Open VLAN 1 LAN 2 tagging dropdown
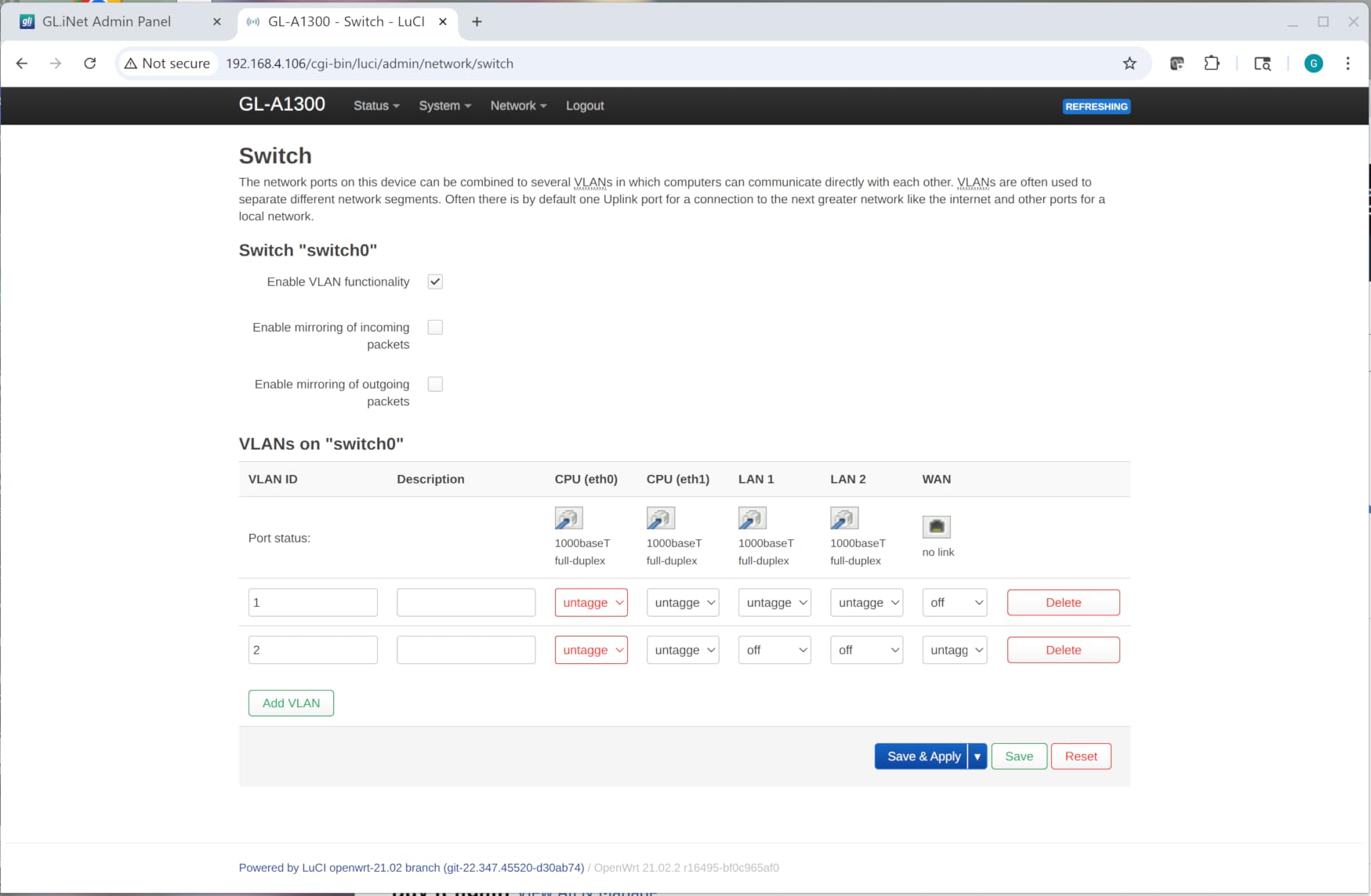This screenshot has width=1371, height=896. tap(867, 603)
